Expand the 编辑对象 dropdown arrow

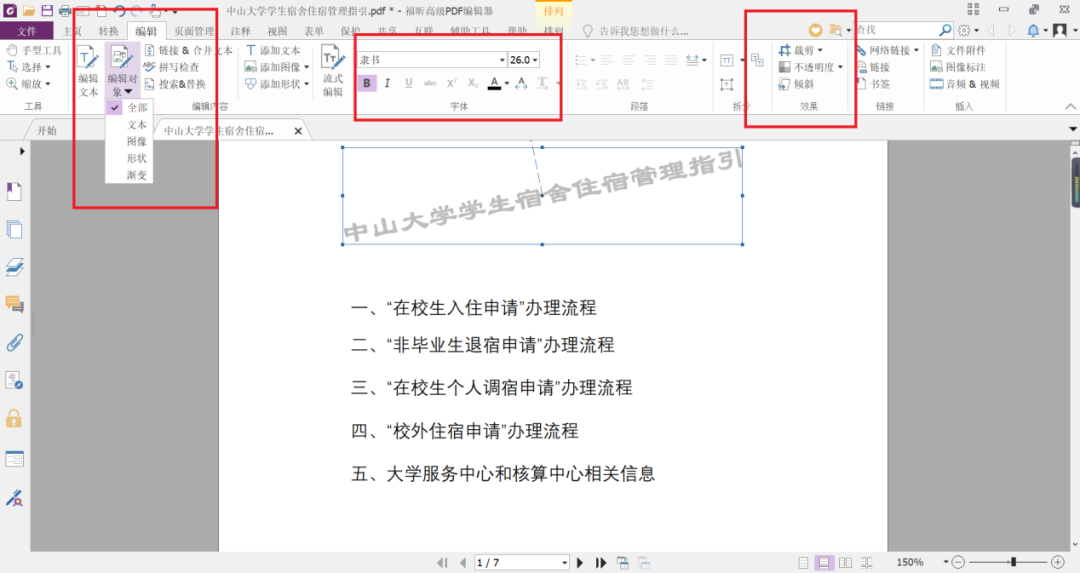pyautogui.click(x=128, y=92)
